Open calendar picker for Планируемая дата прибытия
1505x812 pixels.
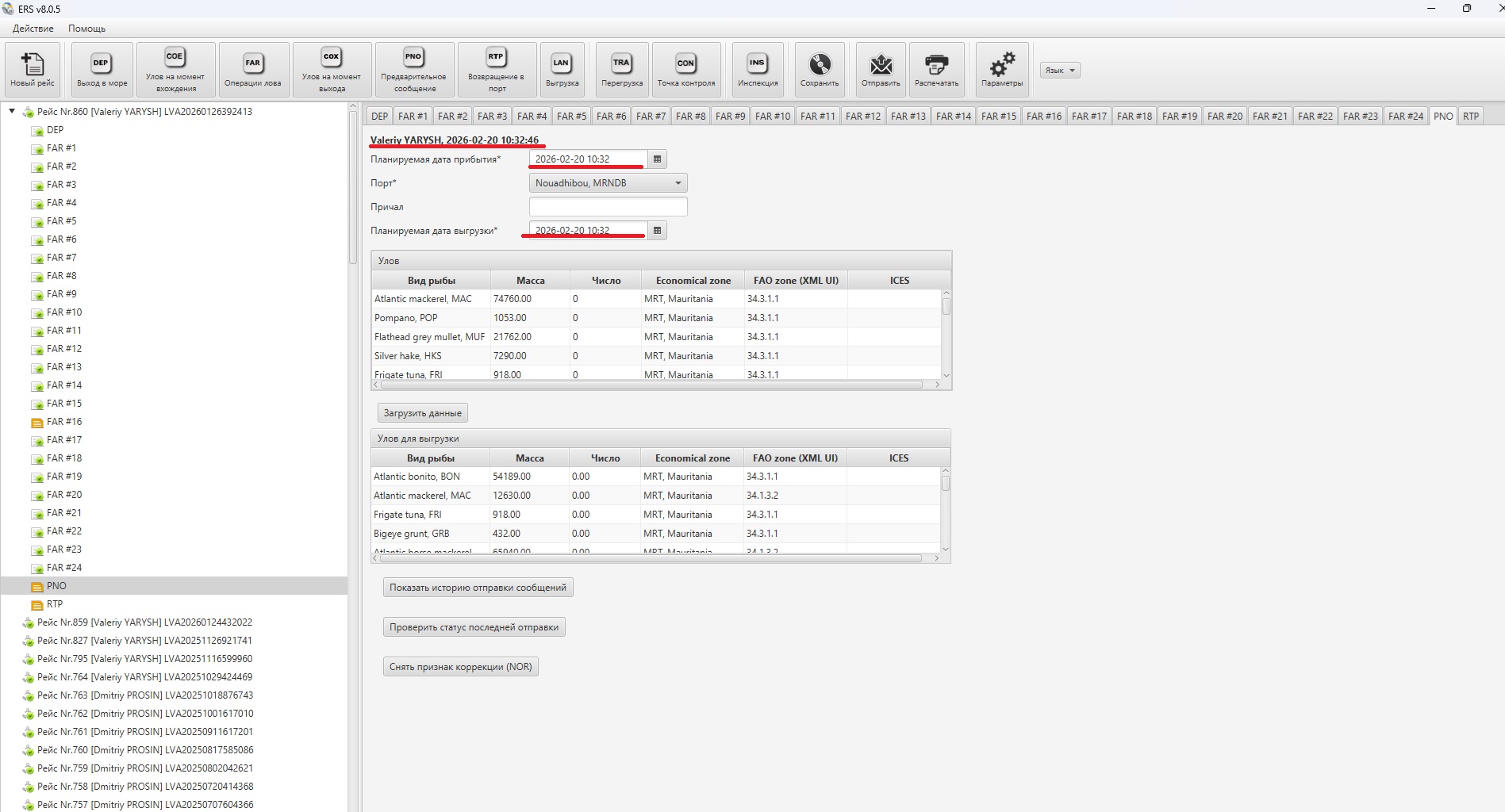click(x=657, y=159)
